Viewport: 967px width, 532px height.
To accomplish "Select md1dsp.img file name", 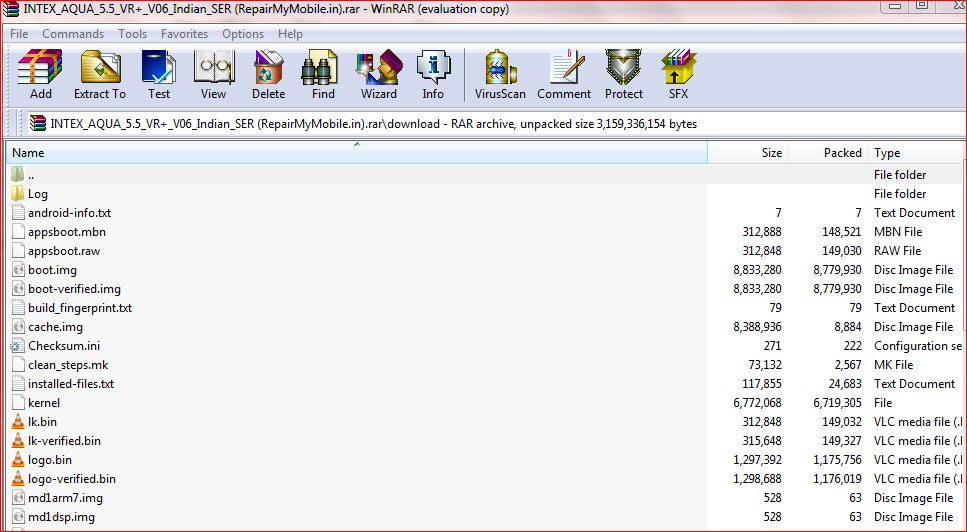I will tap(61, 517).
